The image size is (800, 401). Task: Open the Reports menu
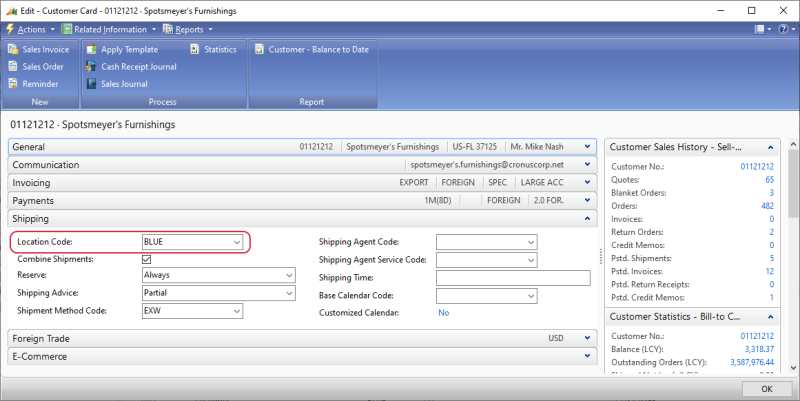[188, 30]
